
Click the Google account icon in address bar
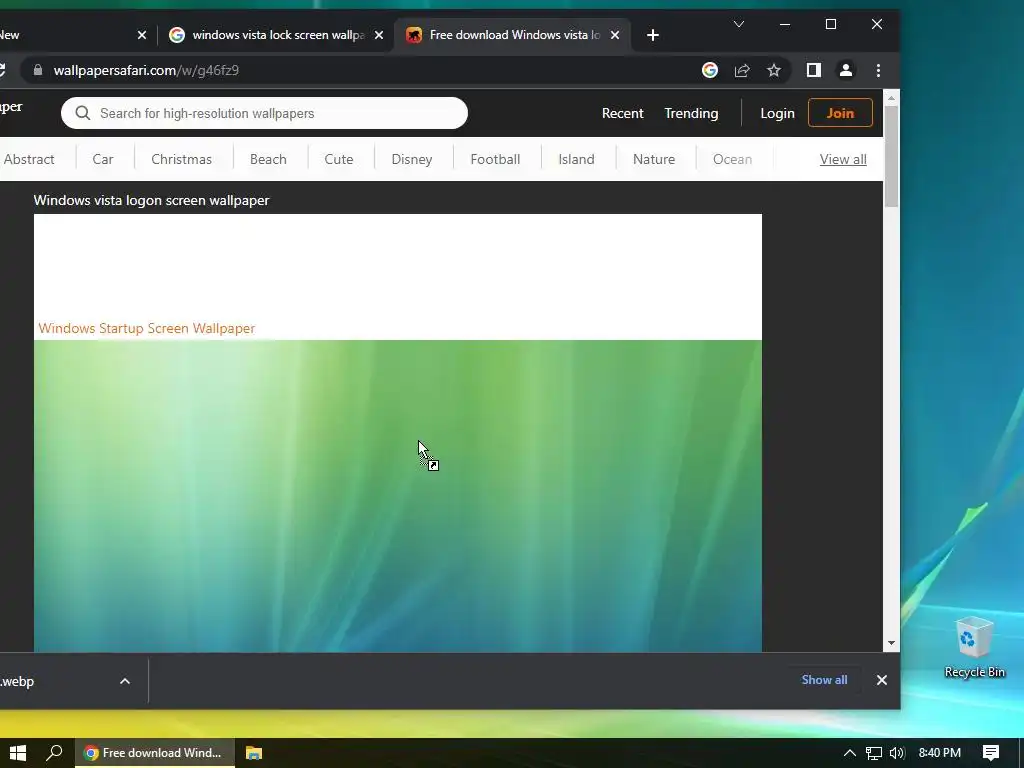(710, 70)
